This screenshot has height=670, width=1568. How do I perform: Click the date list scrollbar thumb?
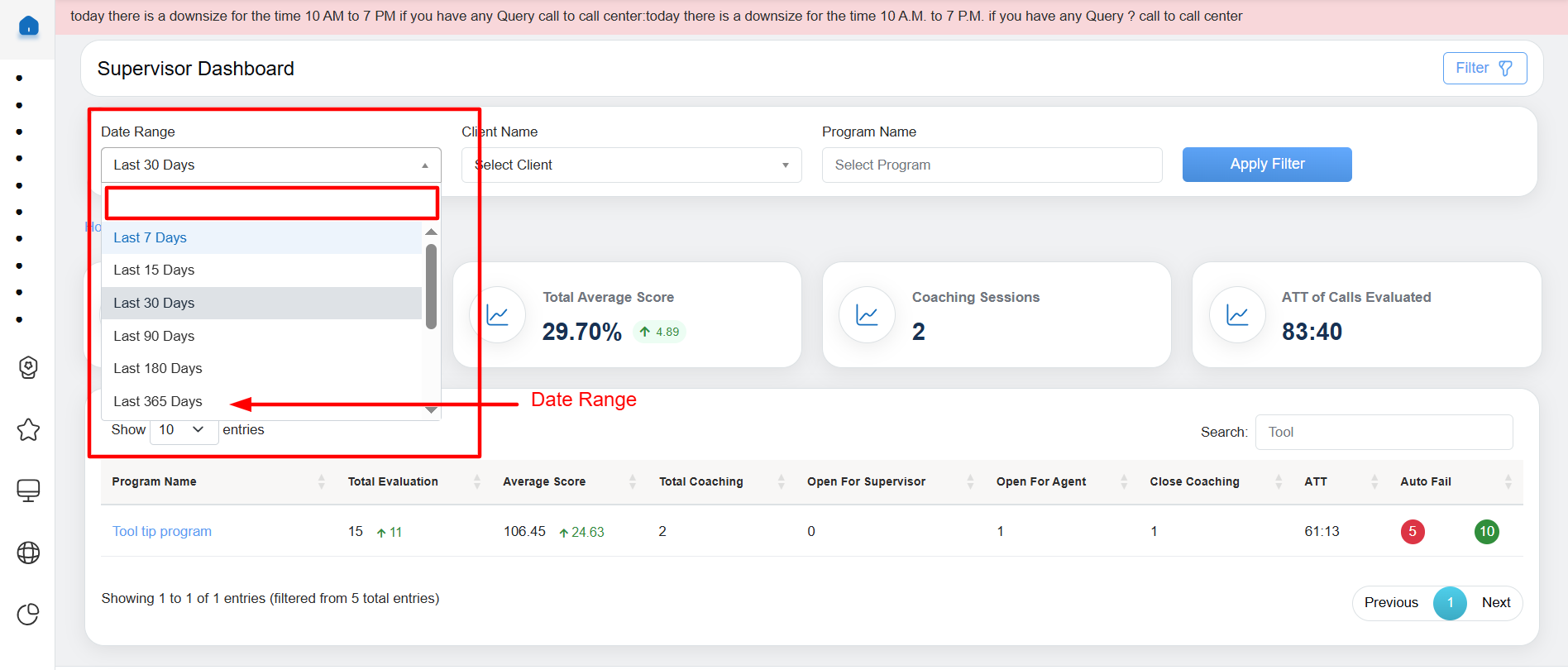coord(431,285)
